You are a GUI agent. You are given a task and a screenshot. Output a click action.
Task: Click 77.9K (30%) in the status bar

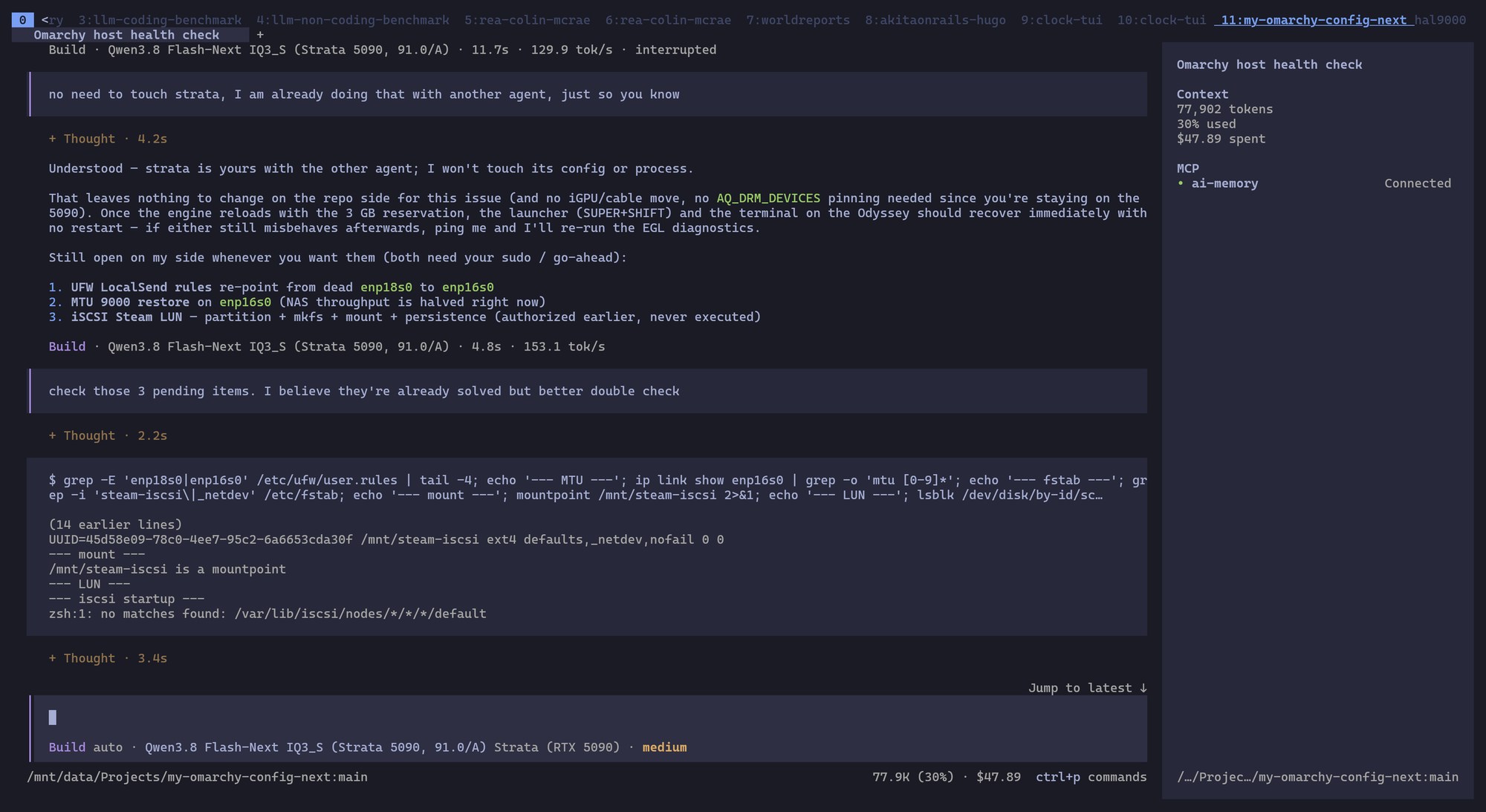[x=913, y=777]
